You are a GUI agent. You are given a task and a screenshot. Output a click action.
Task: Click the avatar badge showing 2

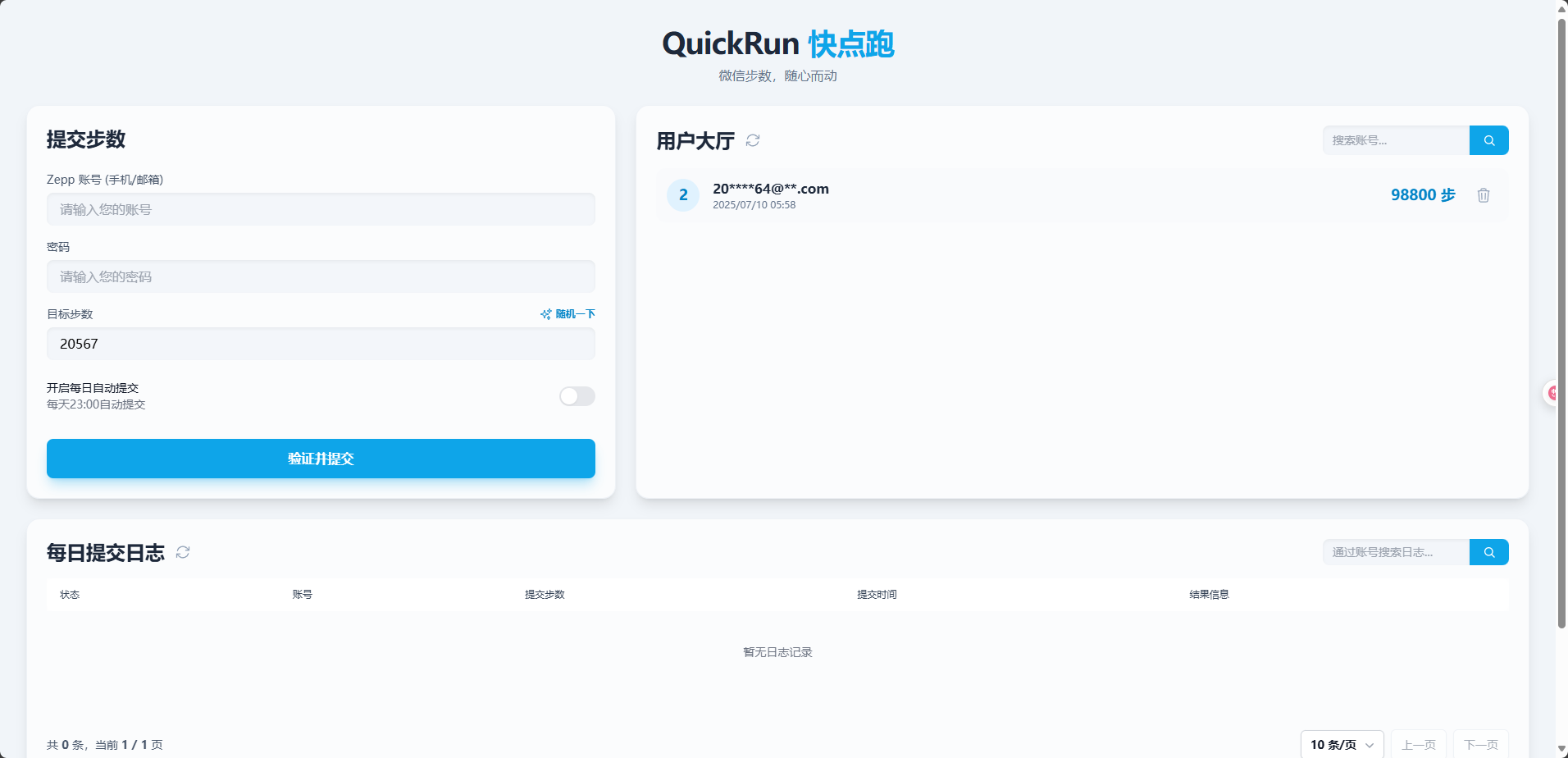coord(682,195)
